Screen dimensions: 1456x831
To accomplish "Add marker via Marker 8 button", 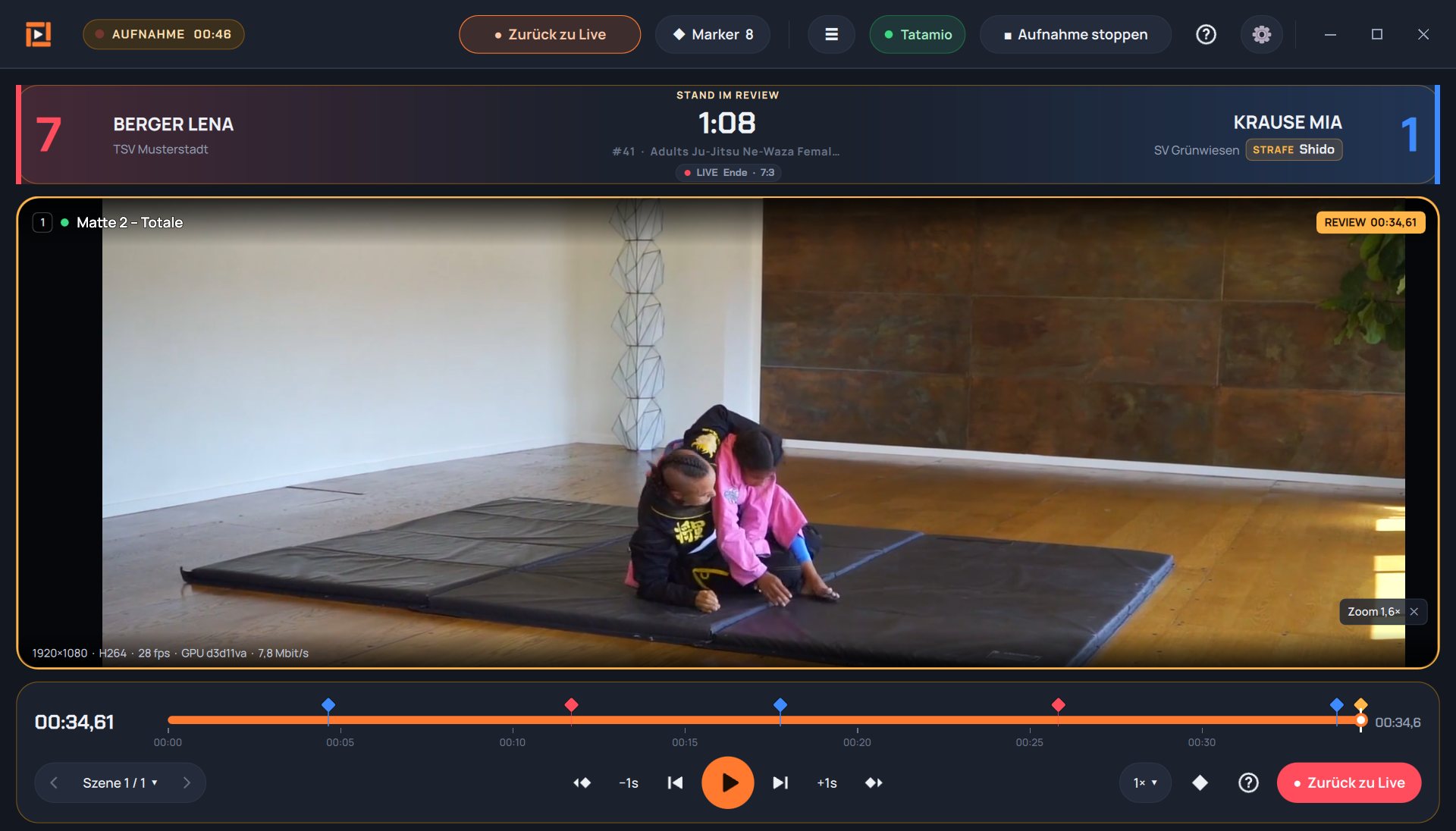I will (x=713, y=34).
